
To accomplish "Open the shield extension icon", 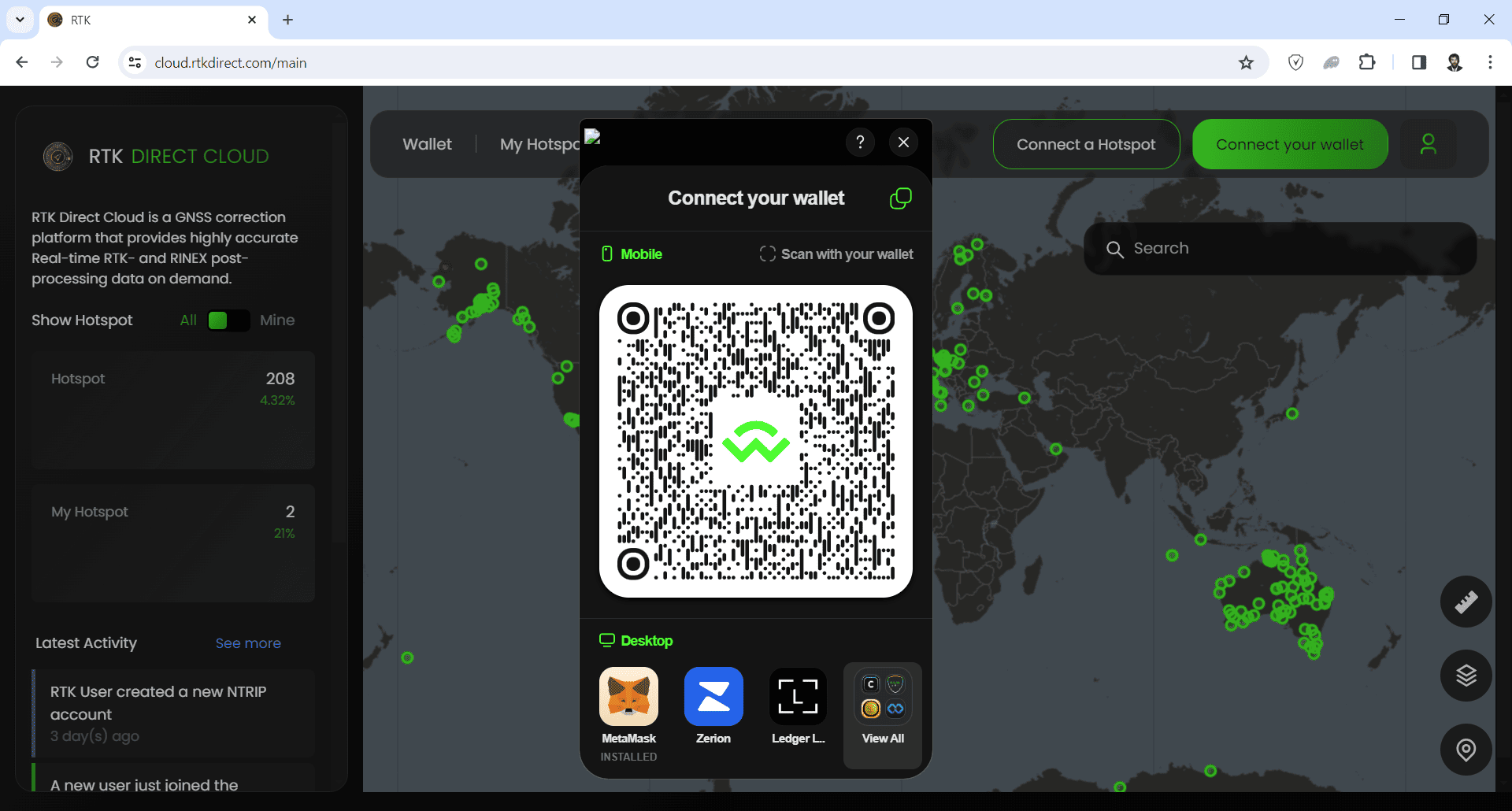I will click(x=1295, y=62).
